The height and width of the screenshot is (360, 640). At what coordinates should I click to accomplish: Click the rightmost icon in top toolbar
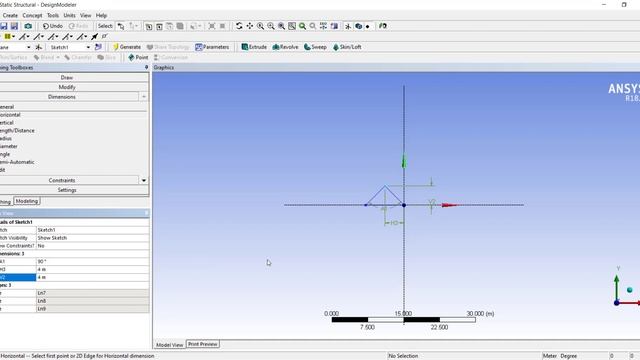(x=382, y=26)
